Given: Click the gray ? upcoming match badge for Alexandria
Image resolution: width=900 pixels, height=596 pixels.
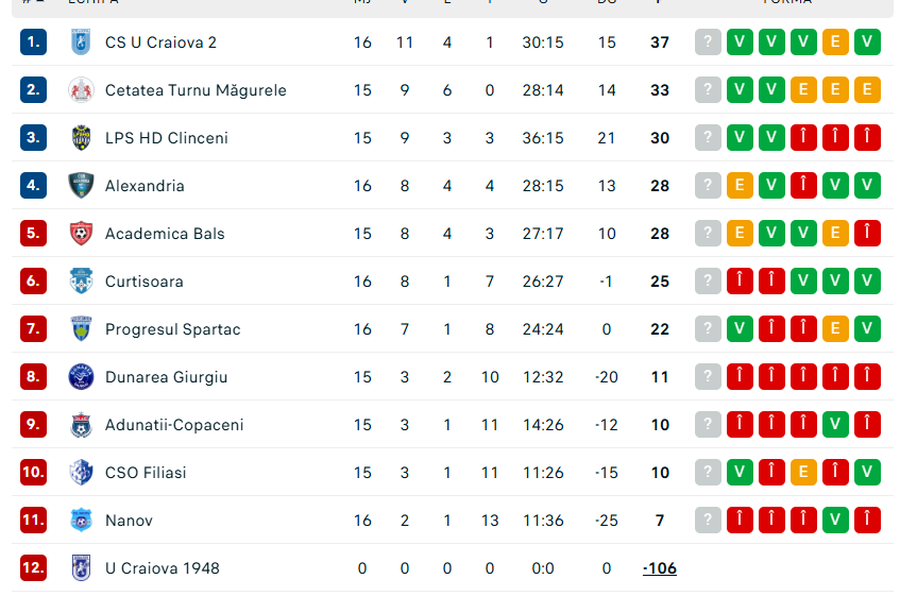Looking at the screenshot, I should tap(708, 185).
